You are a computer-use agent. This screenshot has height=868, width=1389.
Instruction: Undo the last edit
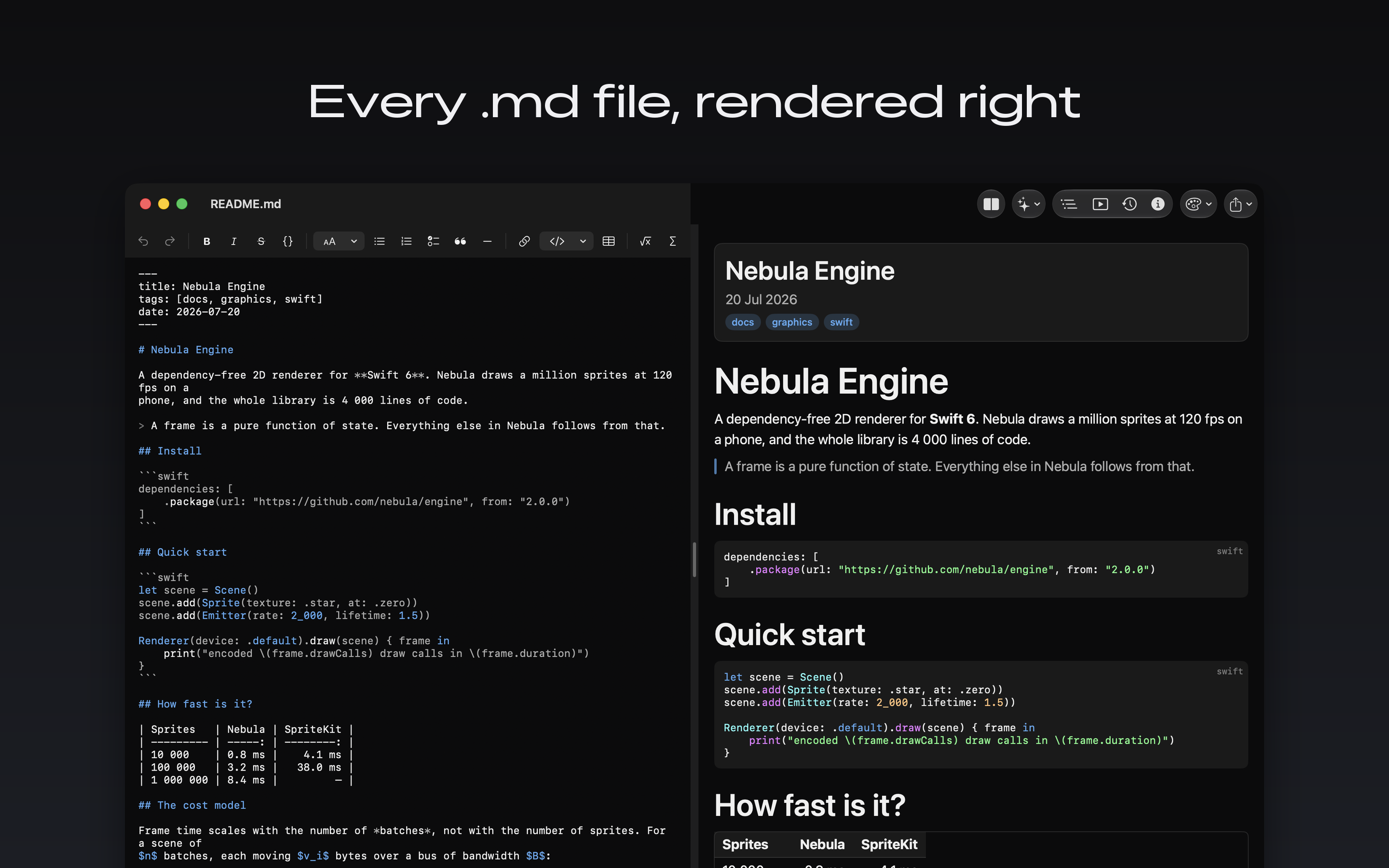tap(144, 241)
